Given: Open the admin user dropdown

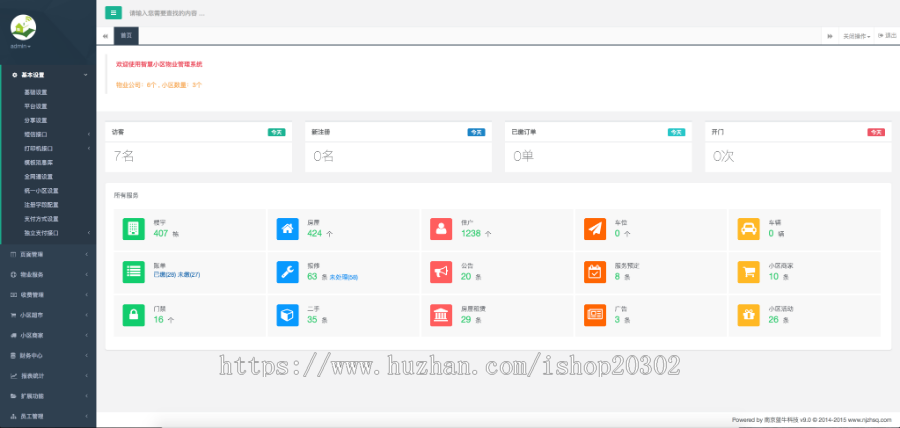Looking at the screenshot, I should pos(21,46).
